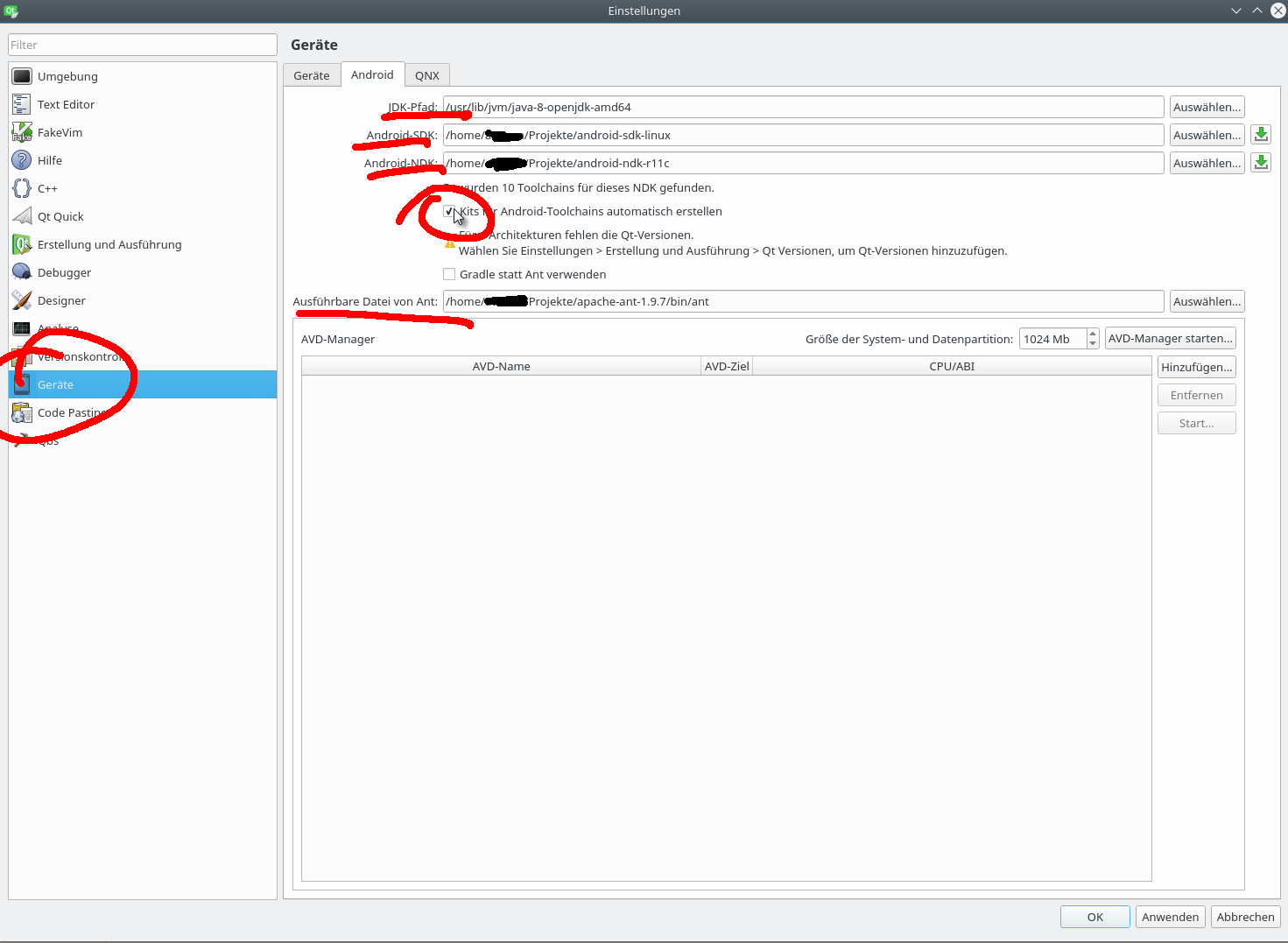Switch to the Geräte tab
This screenshot has width=1288, height=943.
pyautogui.click(x=312, y=75)
